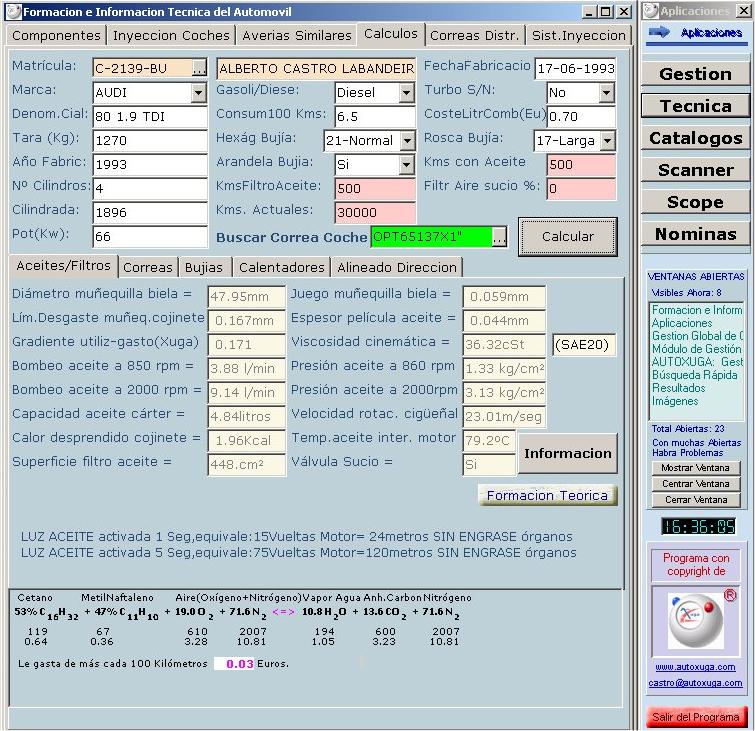Viewport: 755px width, 731px height.
Task: Open the www.autoxuga.com link
Action: [695, 667]
